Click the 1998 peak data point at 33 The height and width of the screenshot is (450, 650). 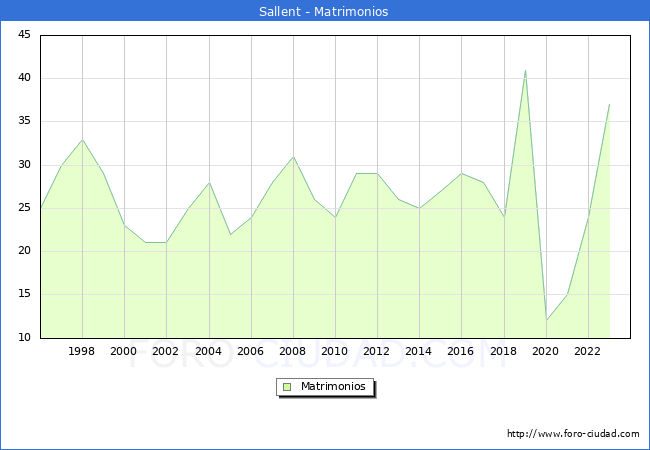point(82,140)
